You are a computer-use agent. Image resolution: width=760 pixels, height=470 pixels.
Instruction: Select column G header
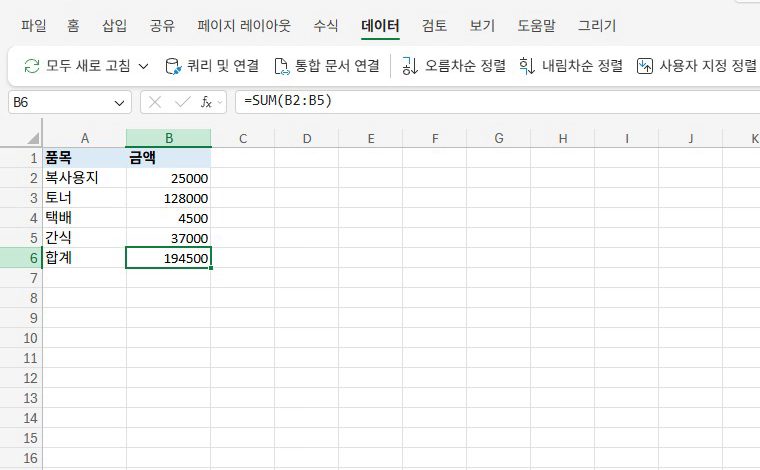[499, 139]
